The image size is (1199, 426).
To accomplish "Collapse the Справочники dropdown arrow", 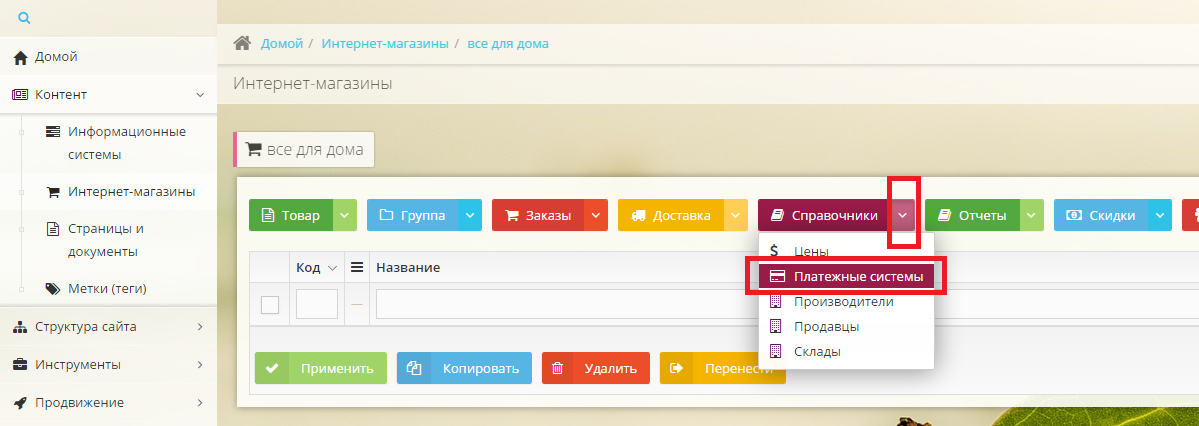I will [x=903, y=215].
